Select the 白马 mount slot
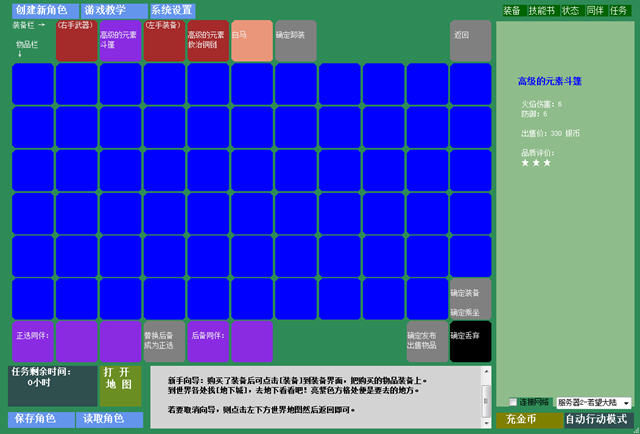 251,41
